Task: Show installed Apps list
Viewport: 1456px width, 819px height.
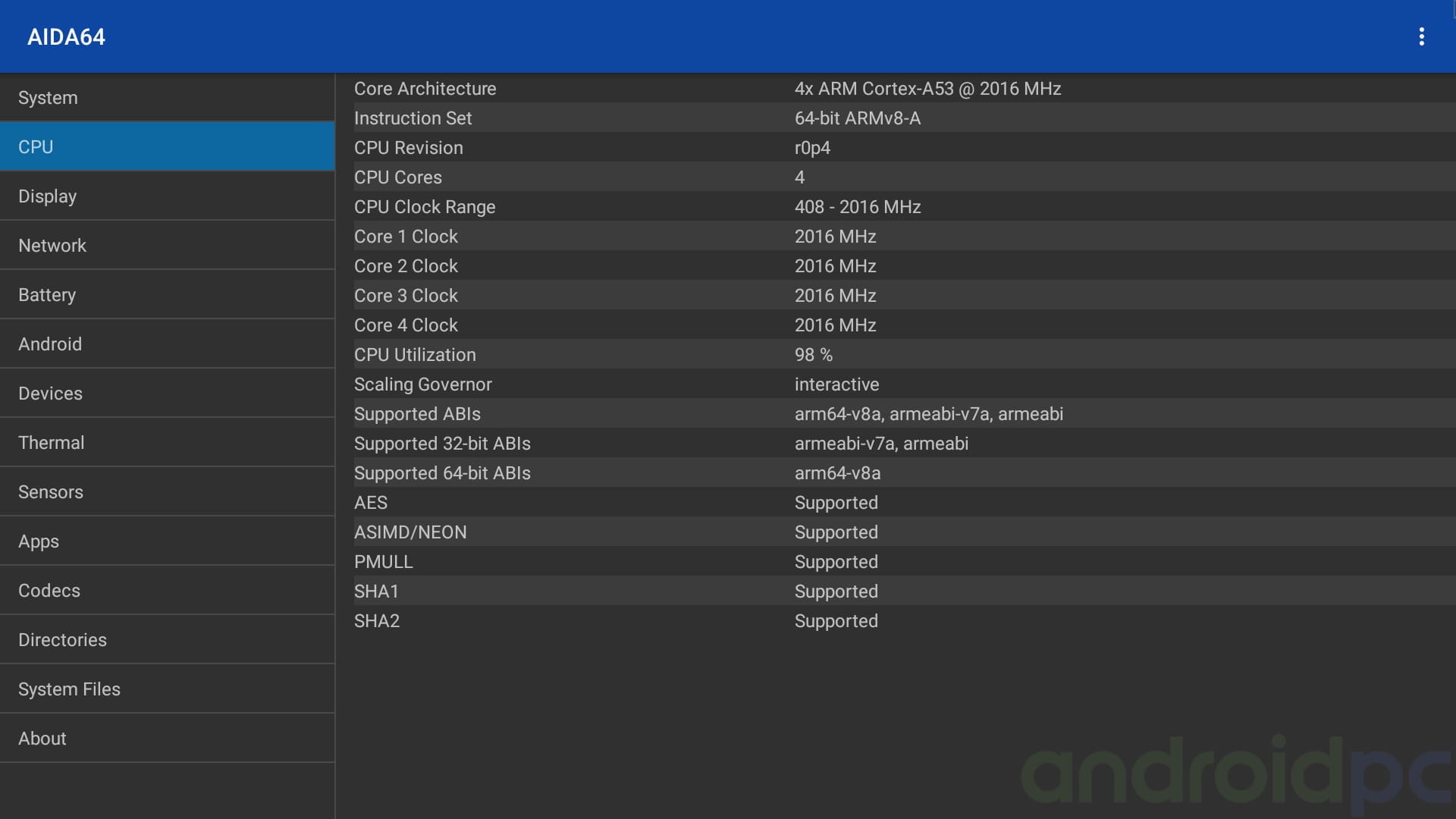Action: (167, 541)
